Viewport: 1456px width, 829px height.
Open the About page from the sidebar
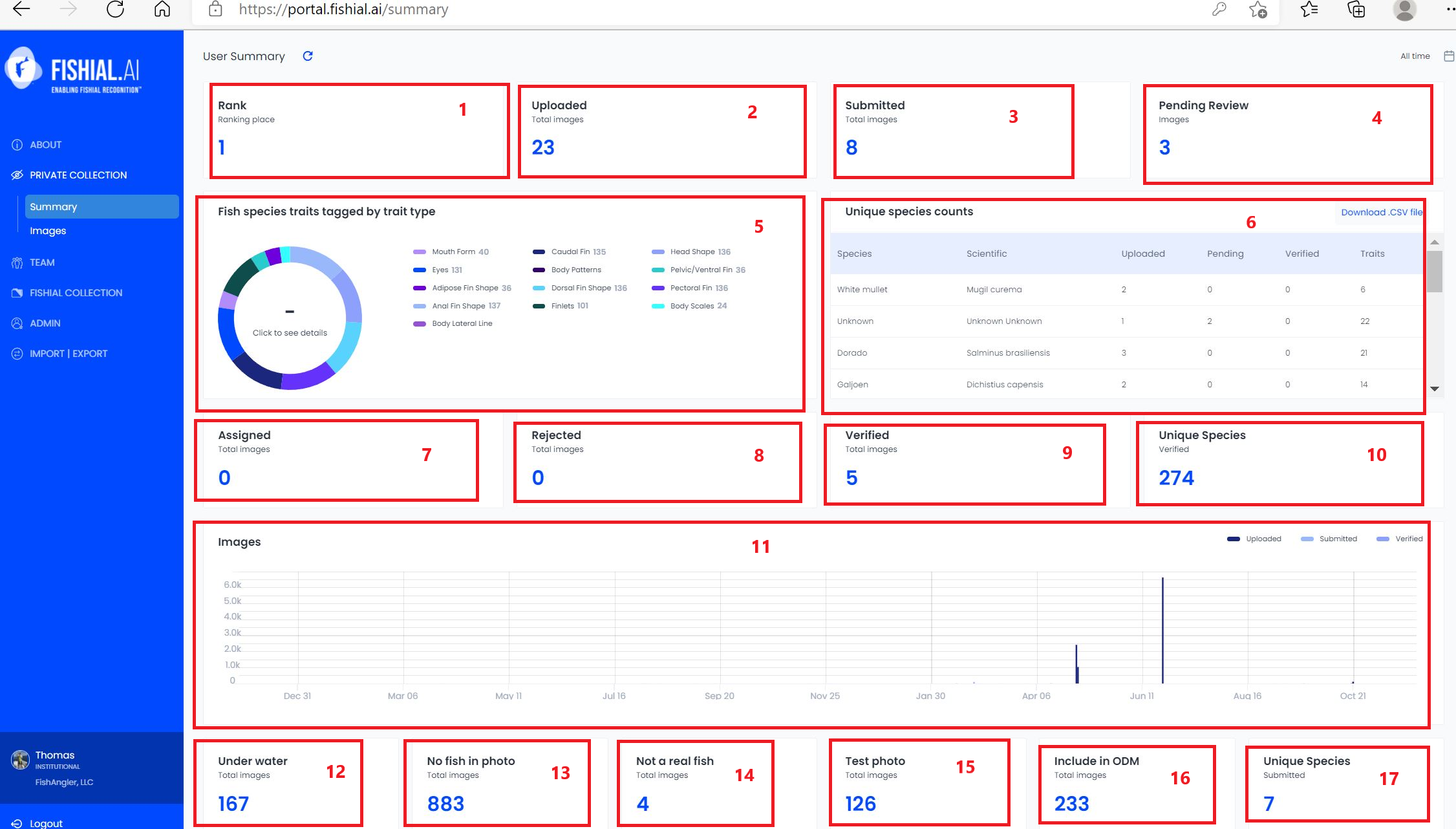point(45,144)
